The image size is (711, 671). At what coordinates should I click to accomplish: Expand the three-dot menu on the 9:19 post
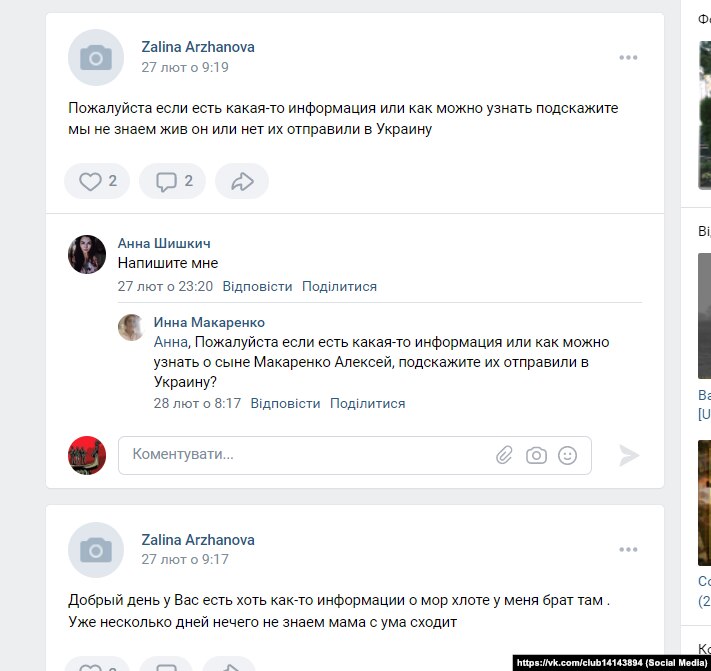628,58
